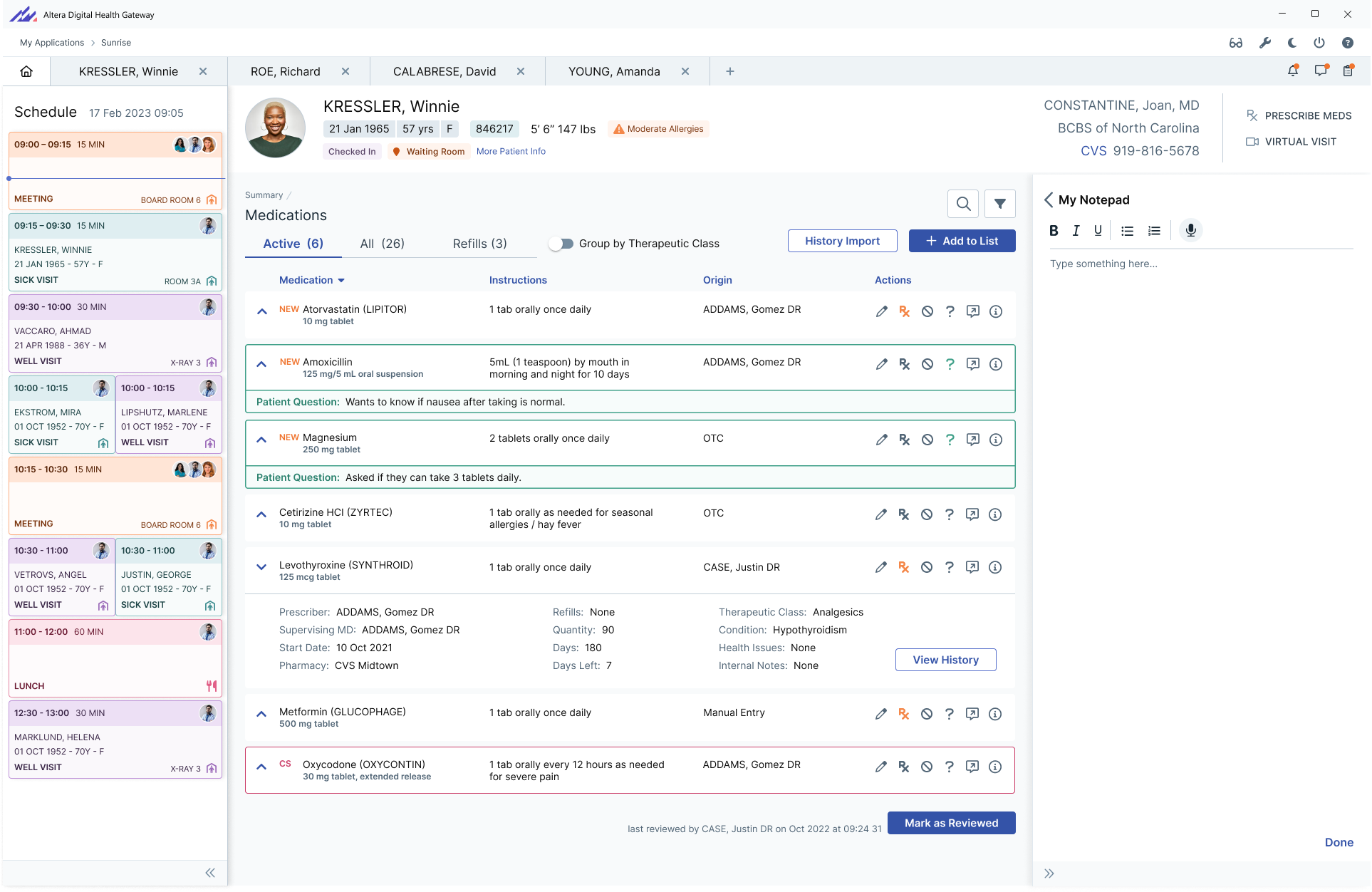1372x892 pixels.
Task: Open the More Patient Info link
Action: coord(511,151)
